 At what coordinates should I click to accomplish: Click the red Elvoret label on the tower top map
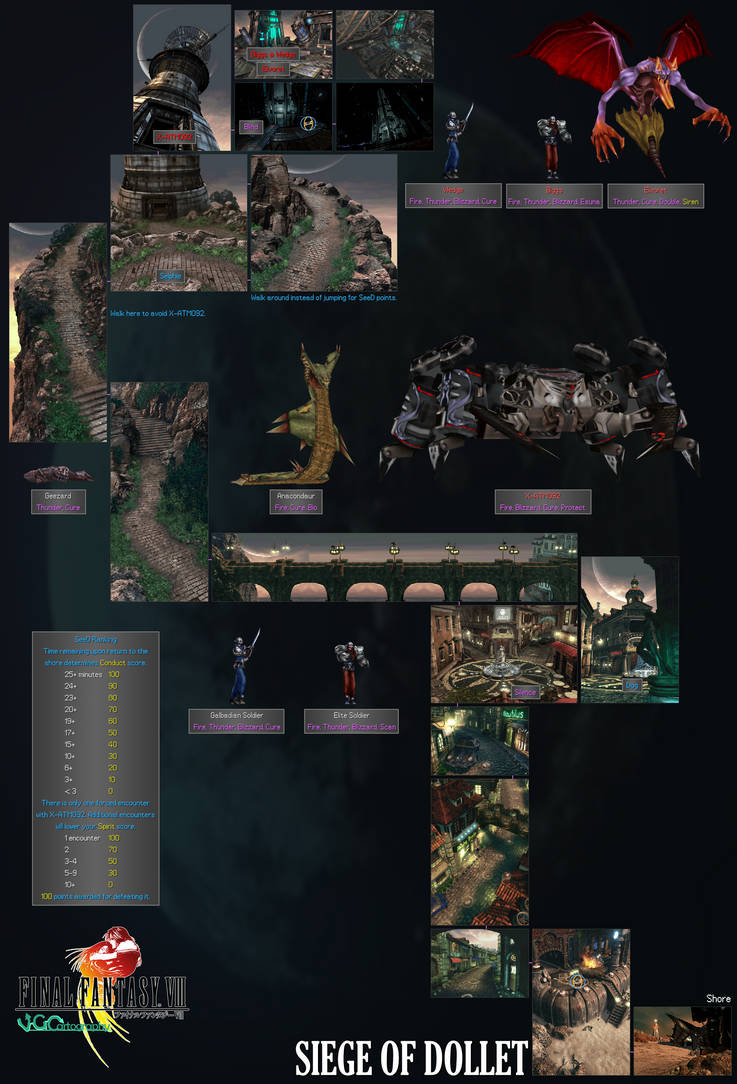coord(273,68)
